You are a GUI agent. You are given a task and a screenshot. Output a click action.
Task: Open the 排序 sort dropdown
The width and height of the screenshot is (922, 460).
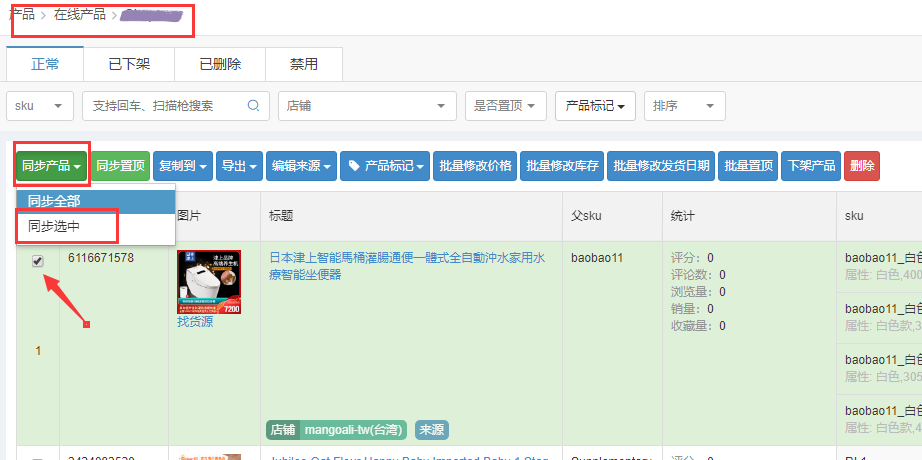tap(685, 105)
